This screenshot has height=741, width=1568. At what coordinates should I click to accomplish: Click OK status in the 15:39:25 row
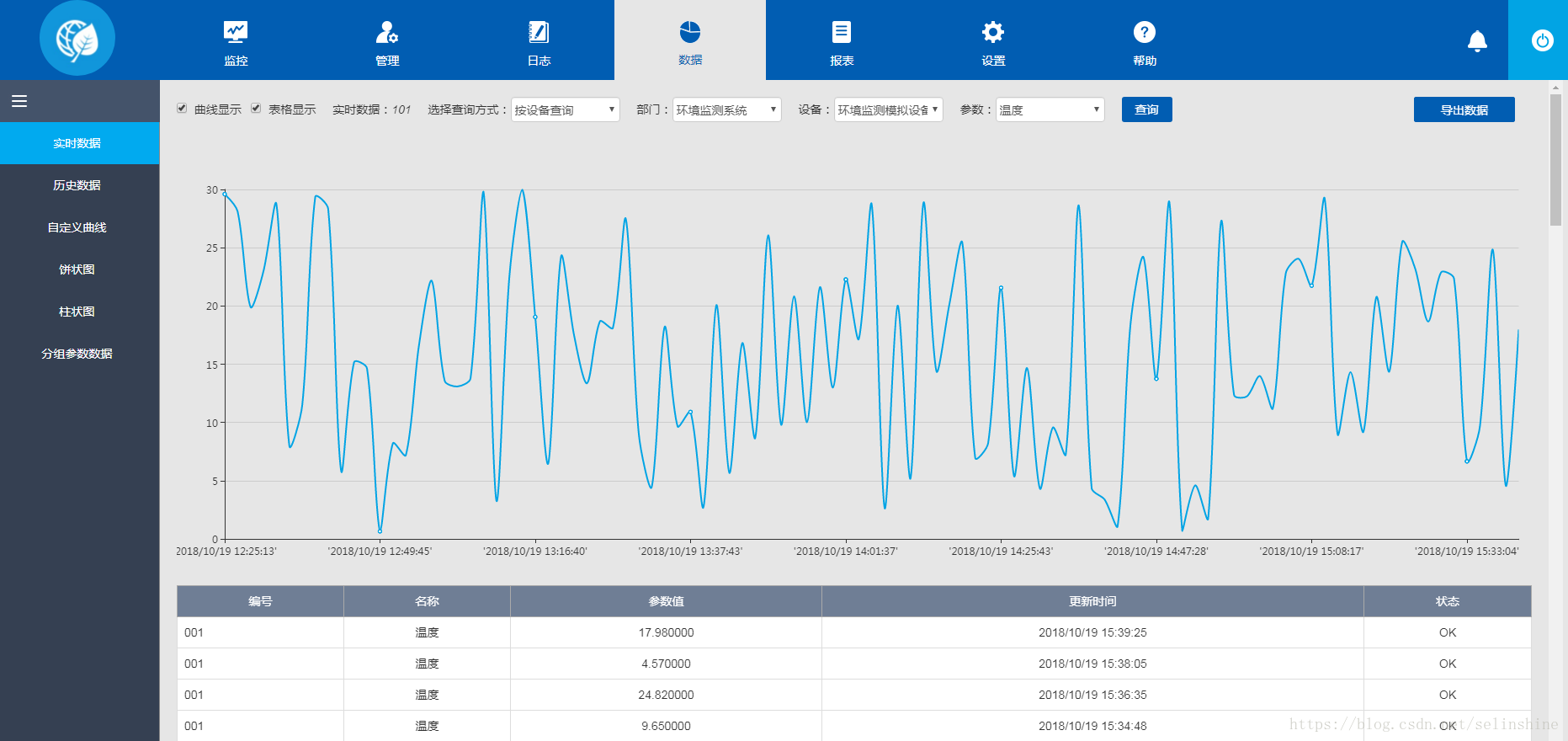(1448, 632)
